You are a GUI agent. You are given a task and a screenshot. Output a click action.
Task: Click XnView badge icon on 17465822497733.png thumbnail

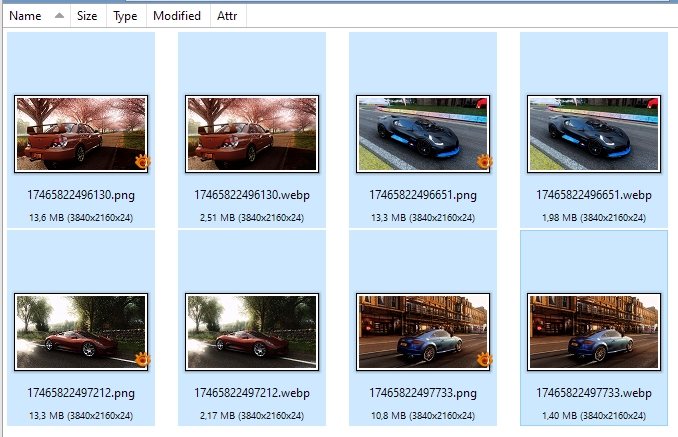[x=485, y=360]
